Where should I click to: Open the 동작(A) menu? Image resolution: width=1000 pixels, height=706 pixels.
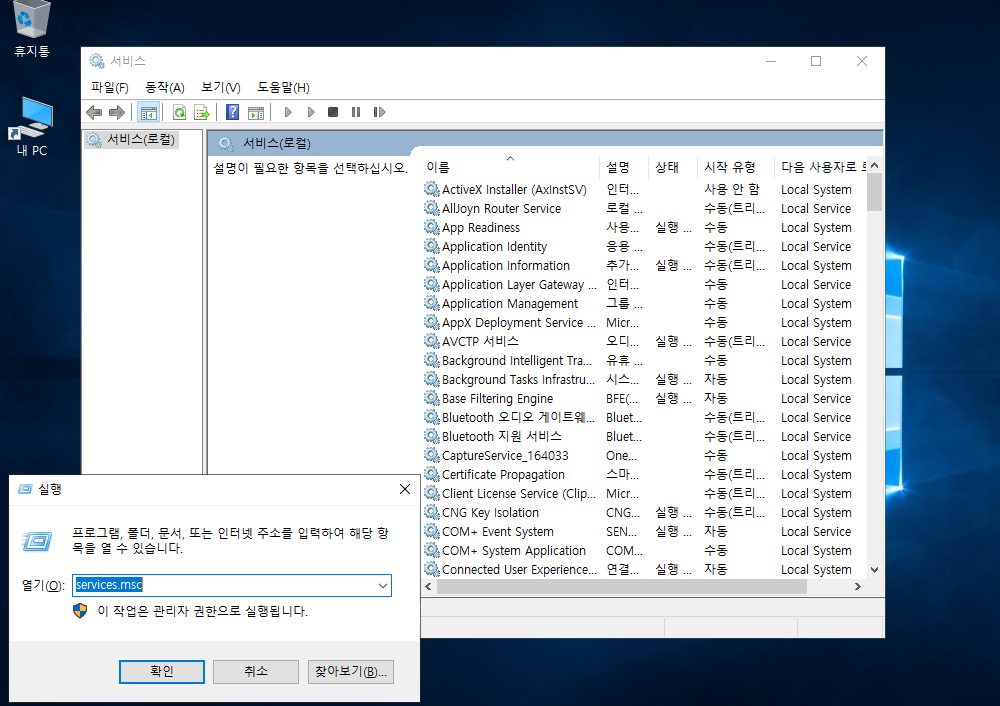pos(165,87)
